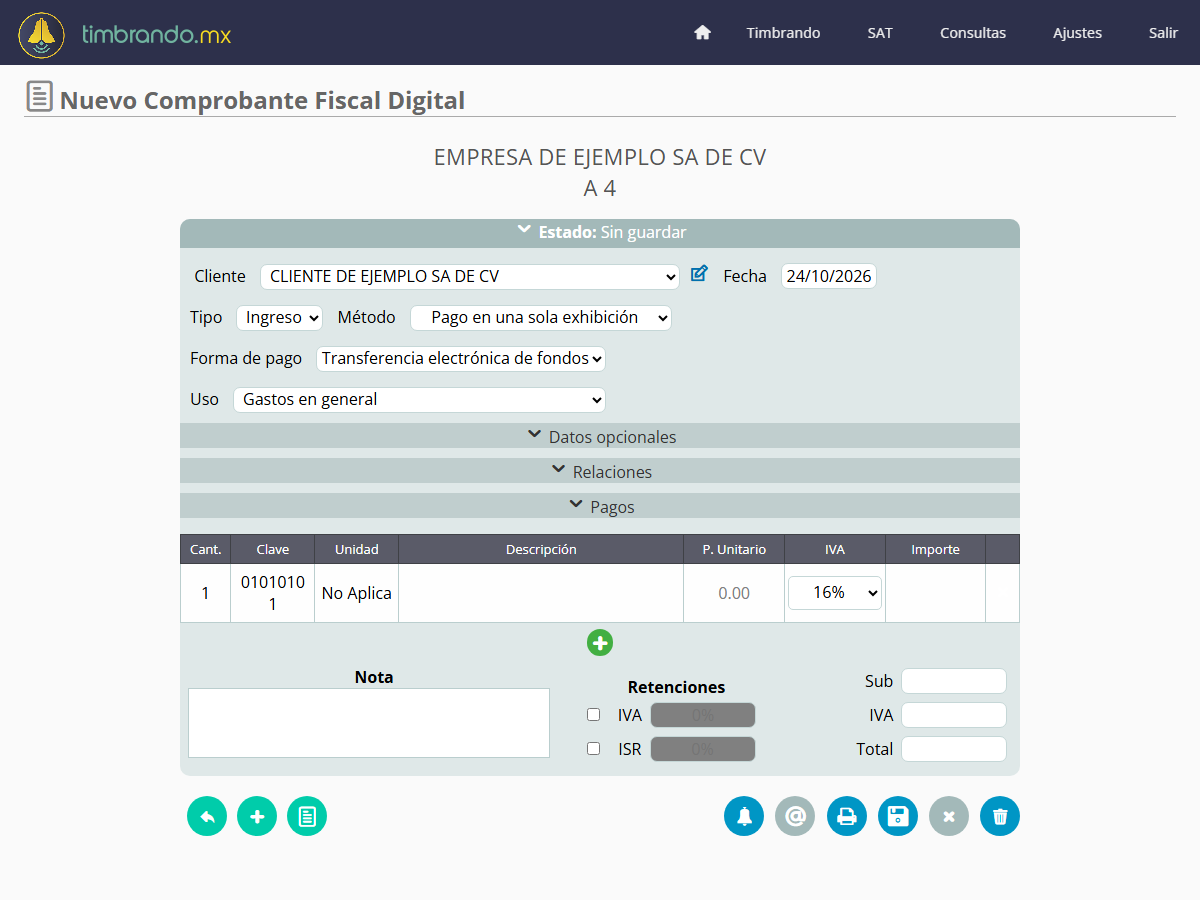Click the timbrando.mx brand text

tap(156, 35)
